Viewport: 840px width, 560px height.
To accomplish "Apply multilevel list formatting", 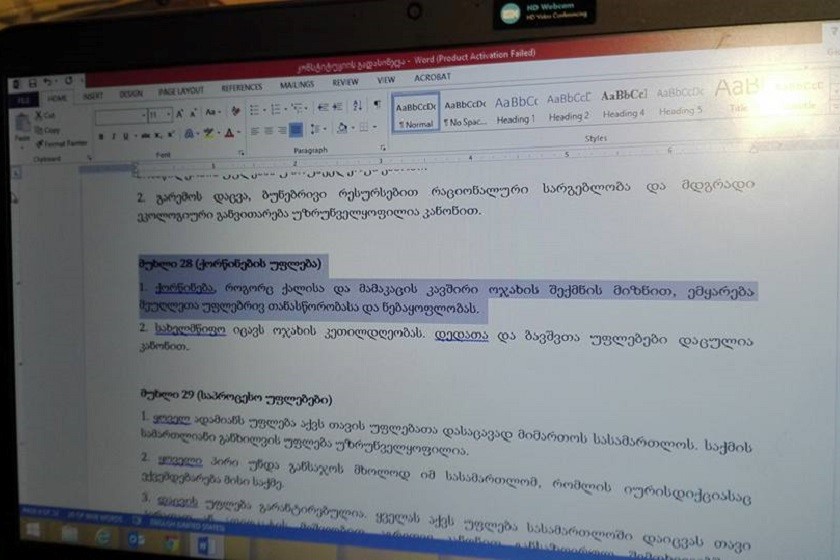I will coord(297,108).
